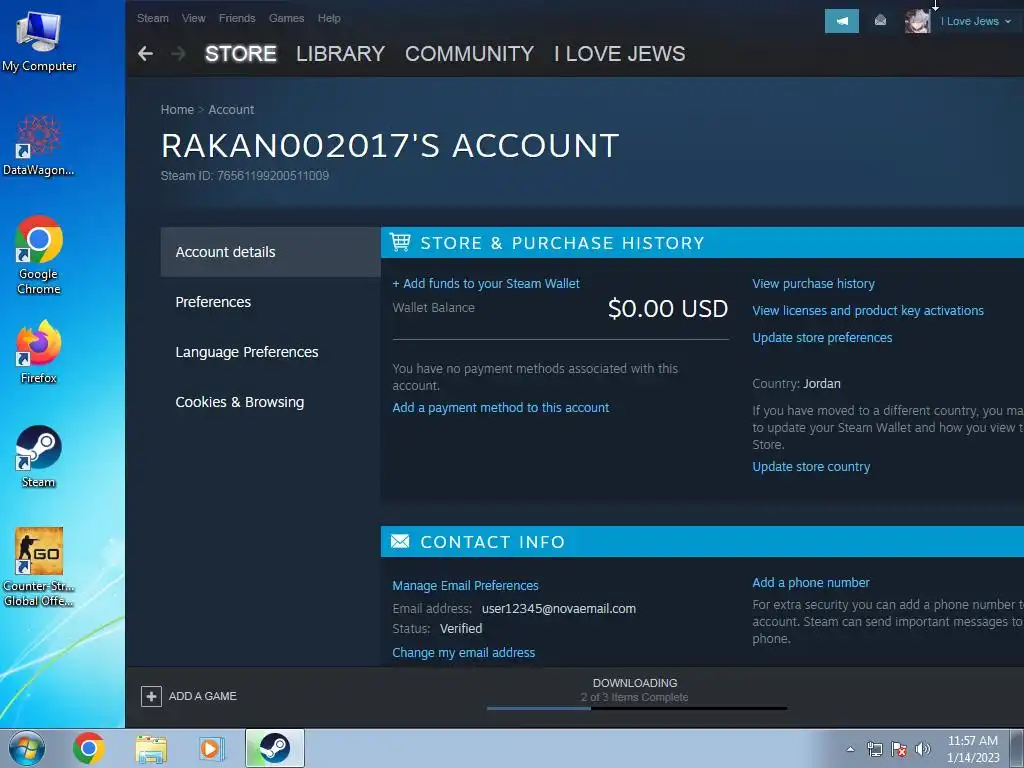
Task: Open Manage Email Preferences link
Action: (x=466, y=586)
